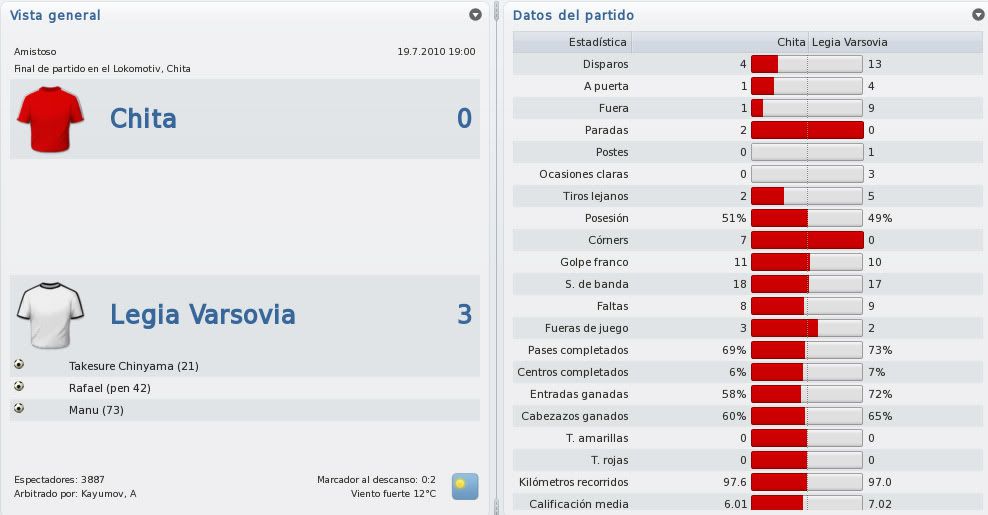Click the goal ball icon beside Takesure Chinyama
This screenshot has height=515, width=988.
pyautogui.click(x=19, y=364)
